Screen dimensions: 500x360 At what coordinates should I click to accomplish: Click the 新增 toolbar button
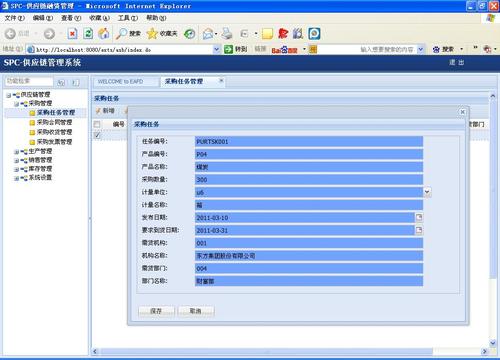[105, 111]
